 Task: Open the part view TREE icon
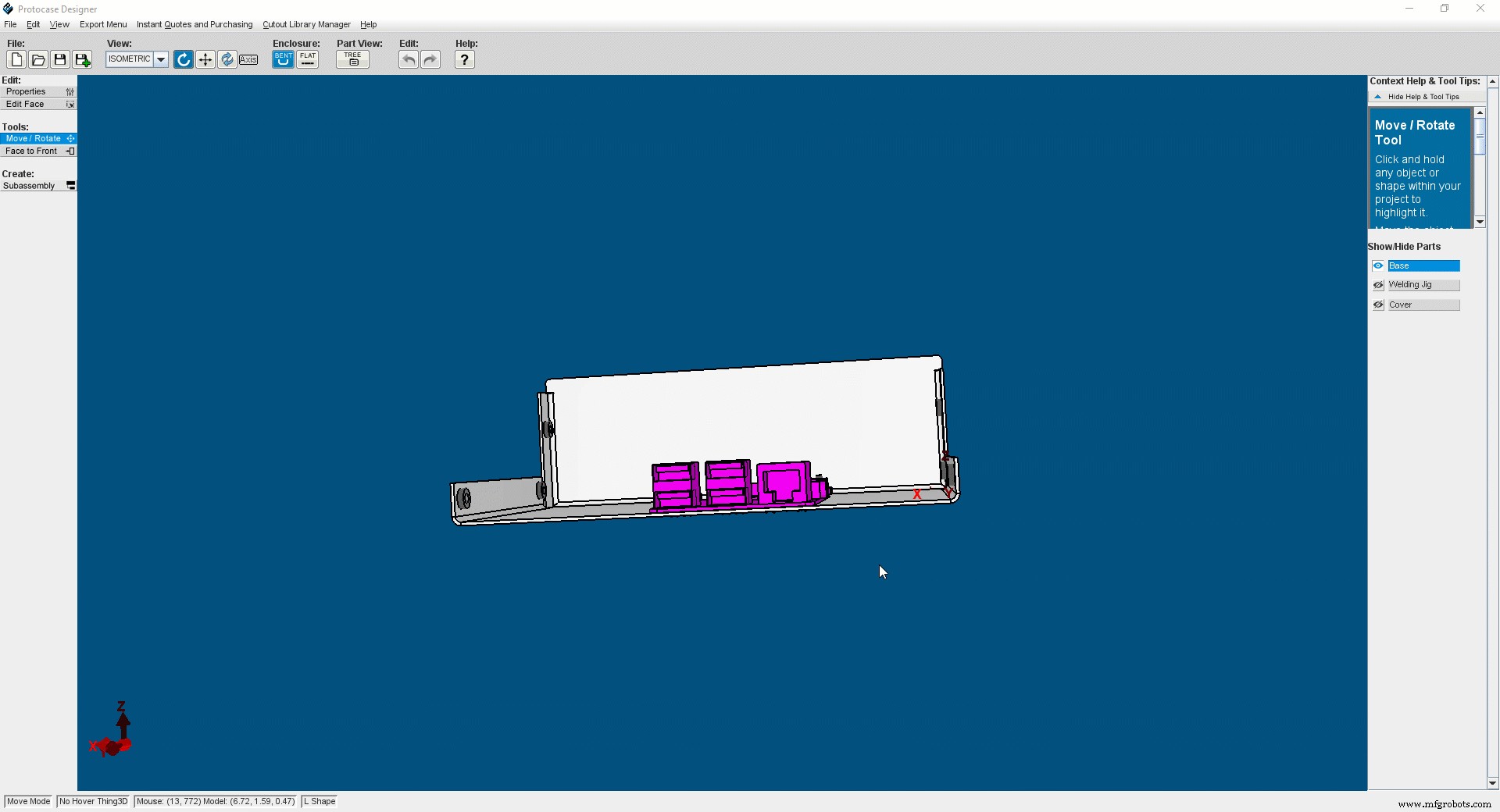(x=352, y=59)
